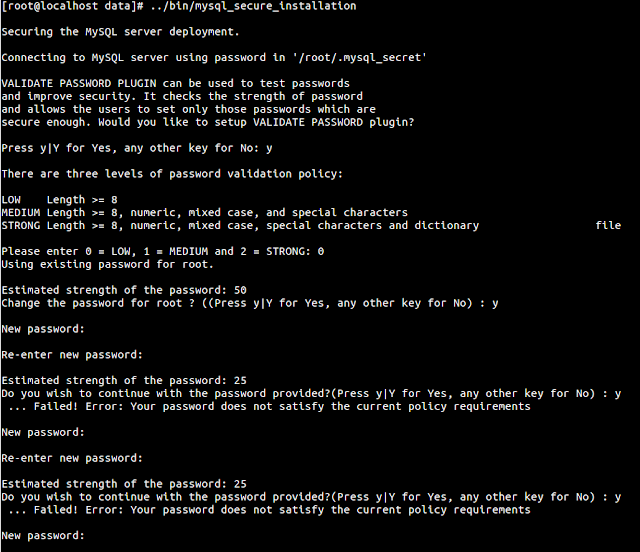Click the MEDIUM policy level line
Screen dimensions: 640x552
(204, 213)
